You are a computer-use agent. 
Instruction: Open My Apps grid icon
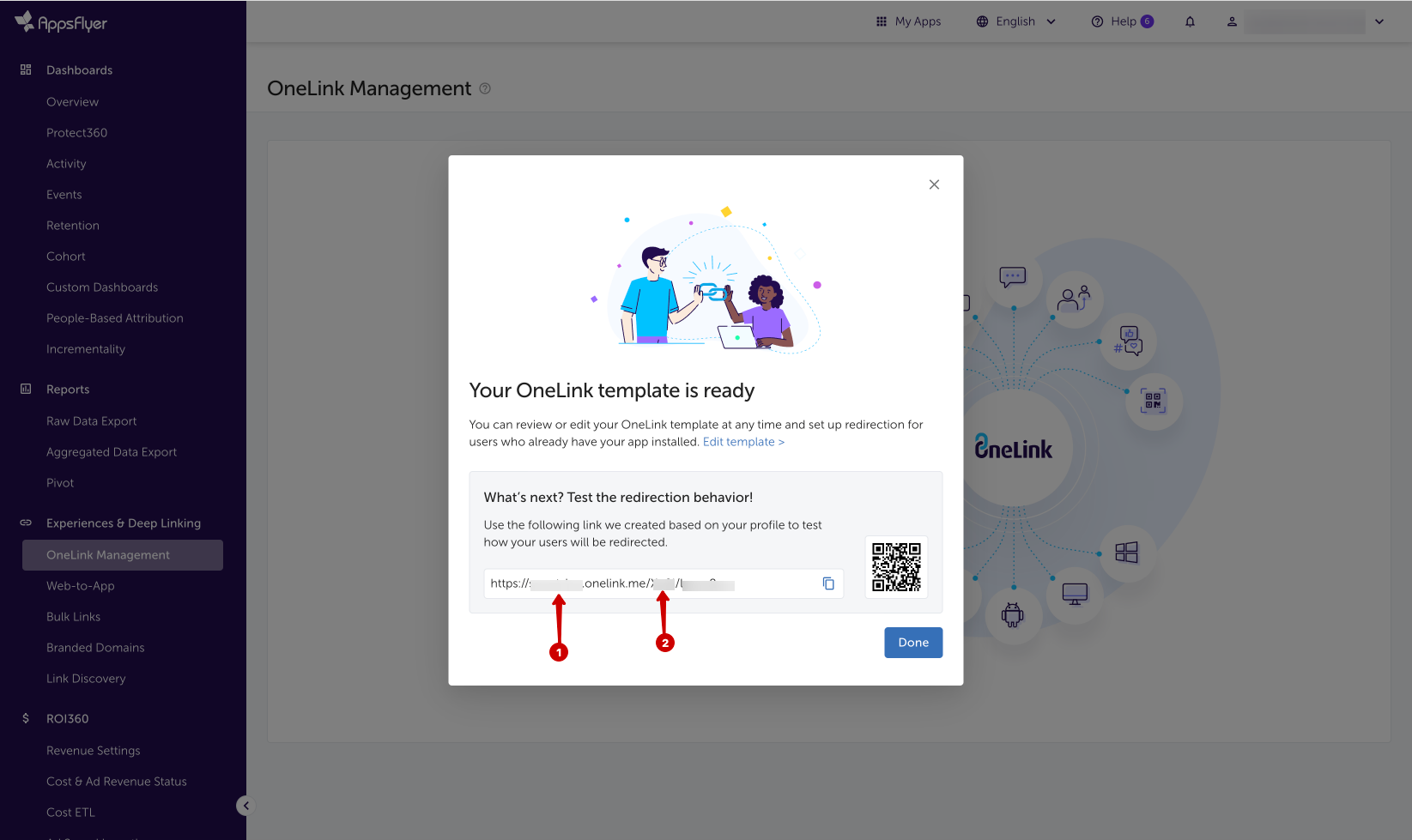(881, 21)
